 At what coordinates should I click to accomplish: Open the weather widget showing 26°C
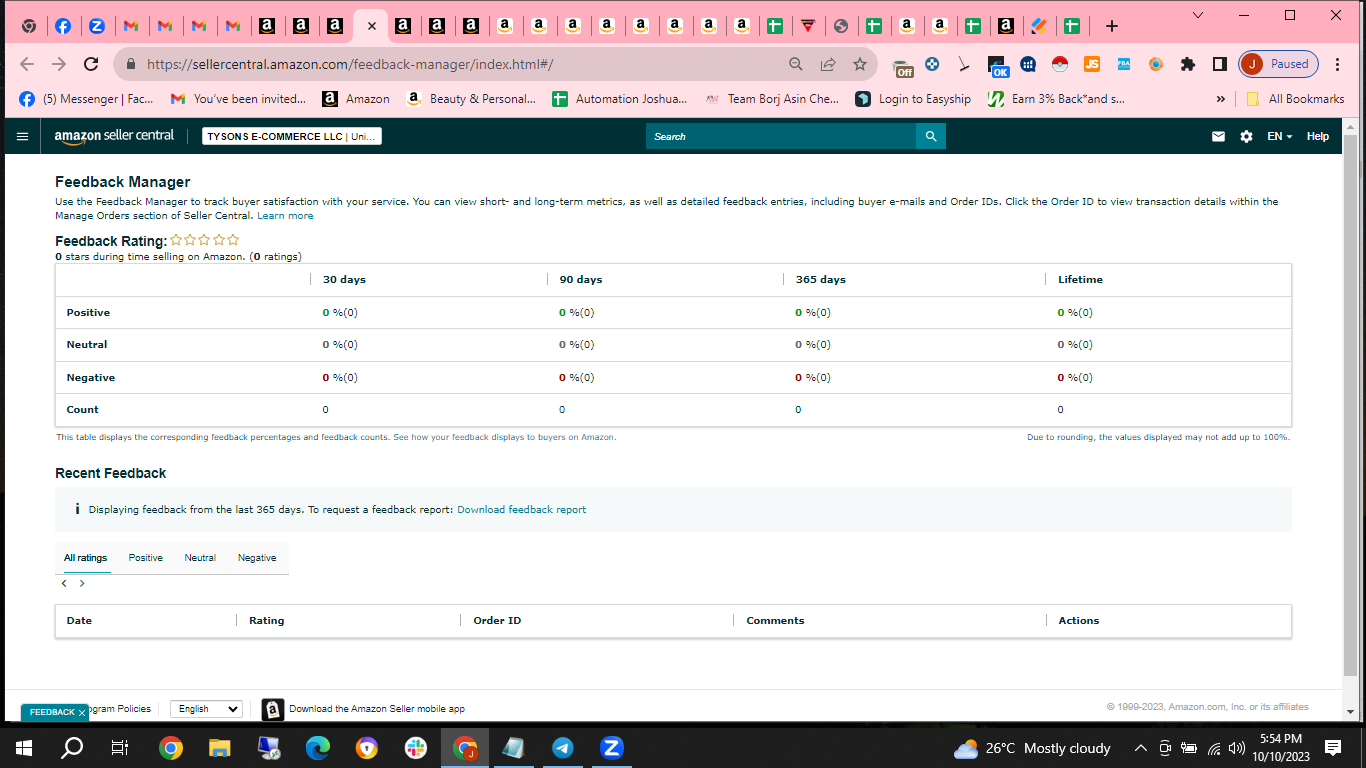coord(1032,748)
